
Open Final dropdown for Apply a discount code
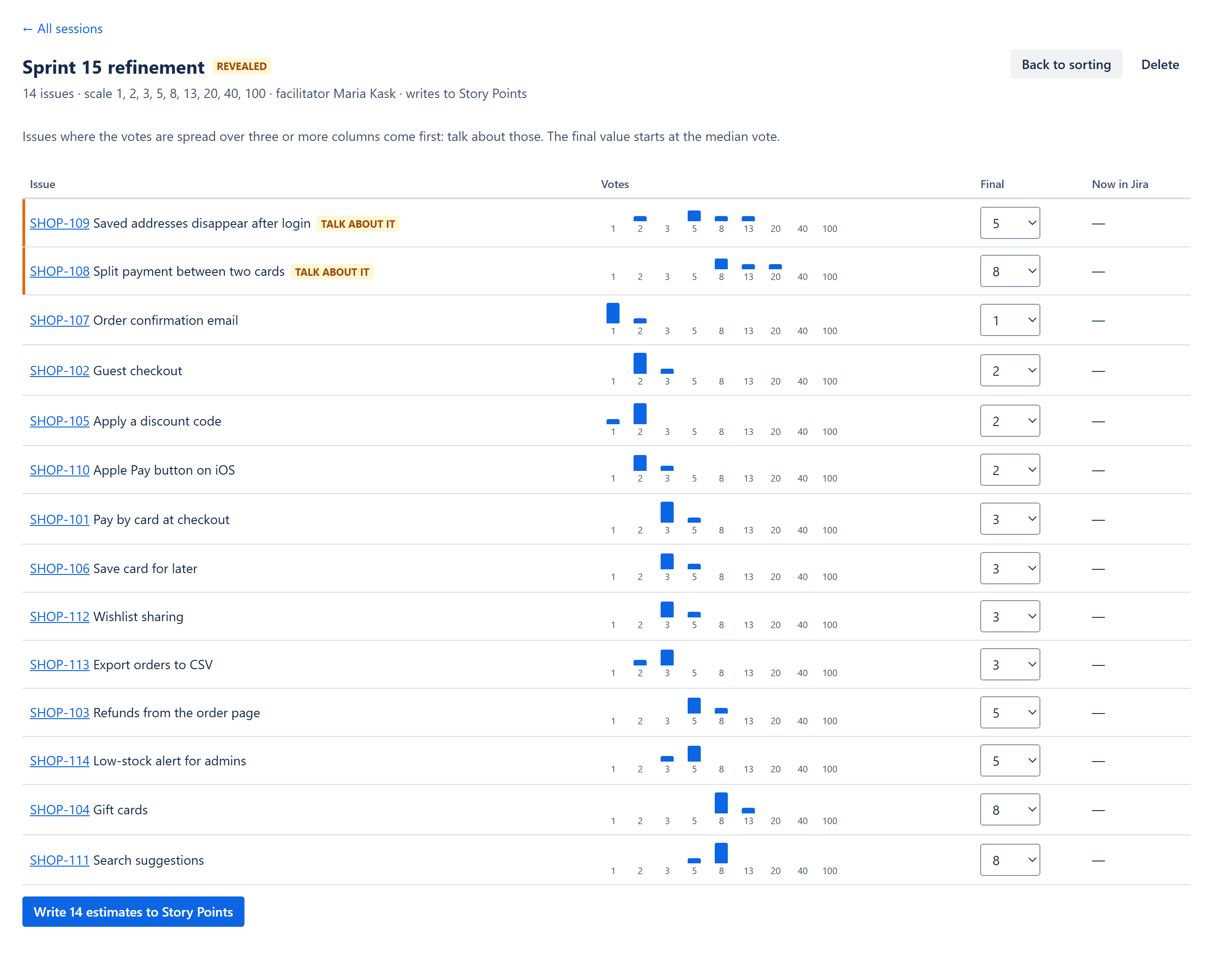click(x=1010, y=420)
